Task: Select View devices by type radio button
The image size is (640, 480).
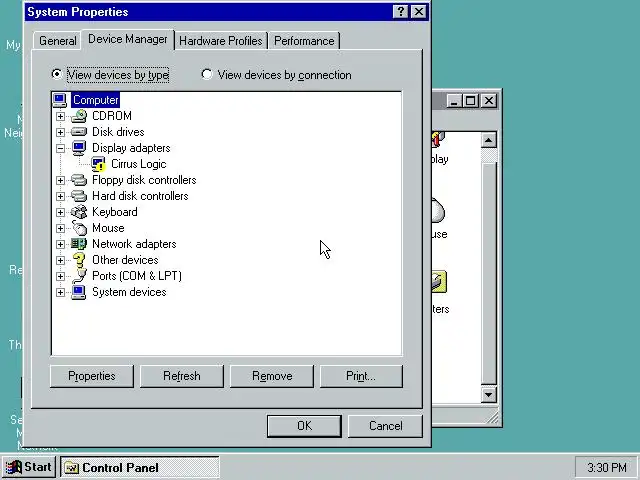Action: [56, 74]
